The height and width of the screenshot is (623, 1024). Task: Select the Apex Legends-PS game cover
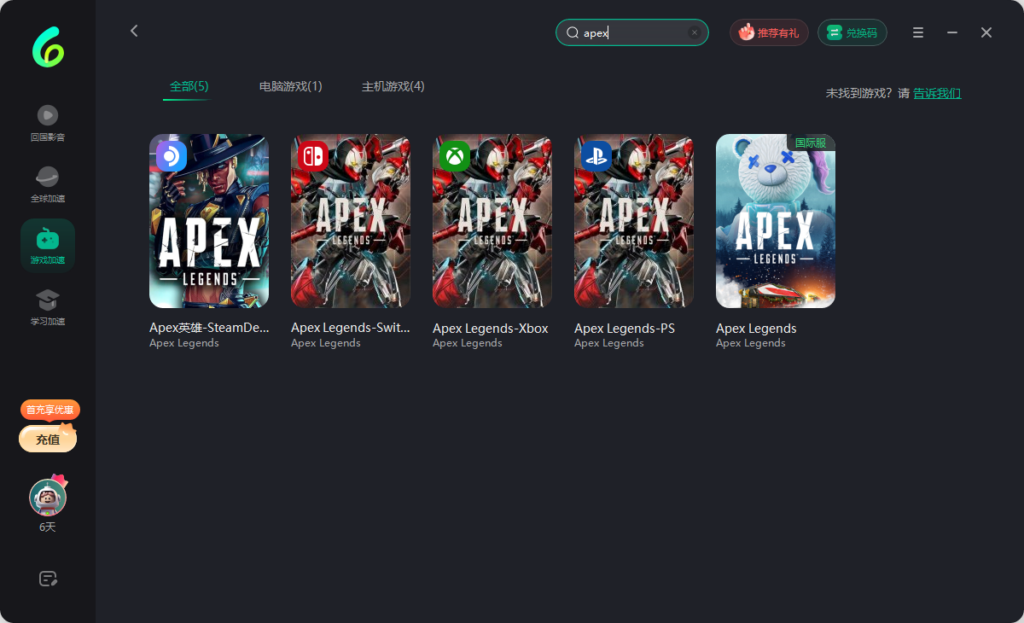pos(634,221)
